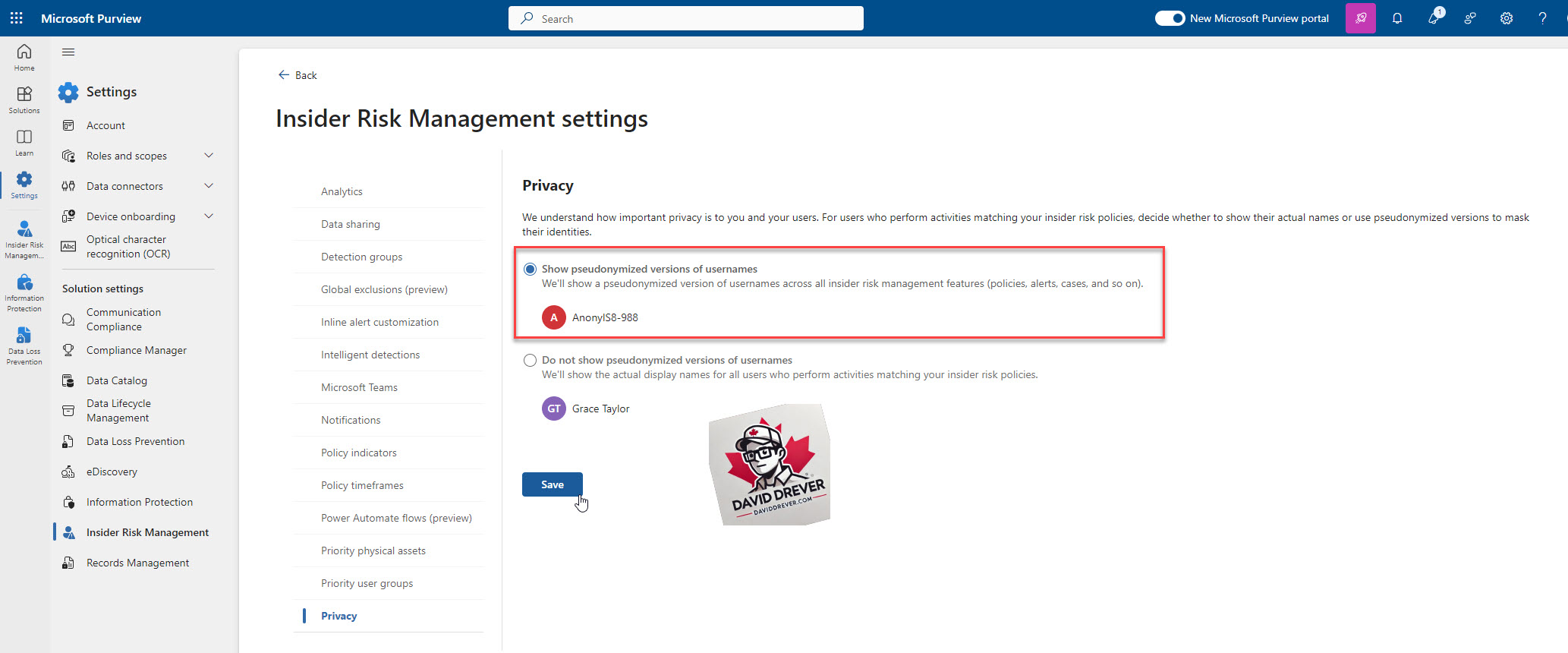Select Do not show pseudonymized versions
1568x653 pixels.
[x=530, y=361]
